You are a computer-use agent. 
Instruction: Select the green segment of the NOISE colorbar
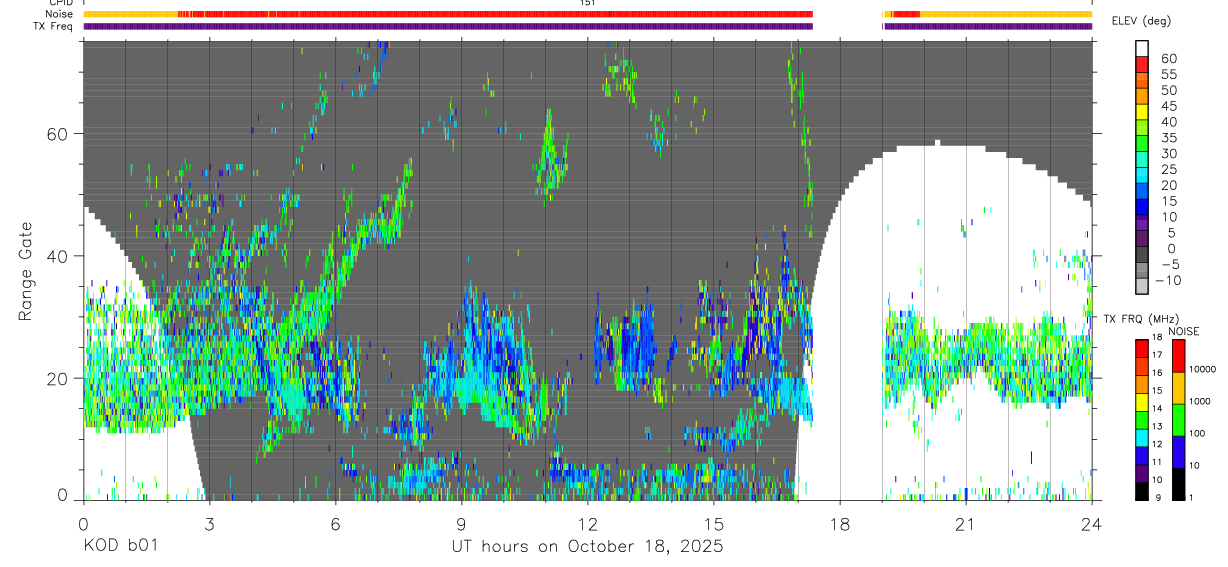click(1179, 419)
